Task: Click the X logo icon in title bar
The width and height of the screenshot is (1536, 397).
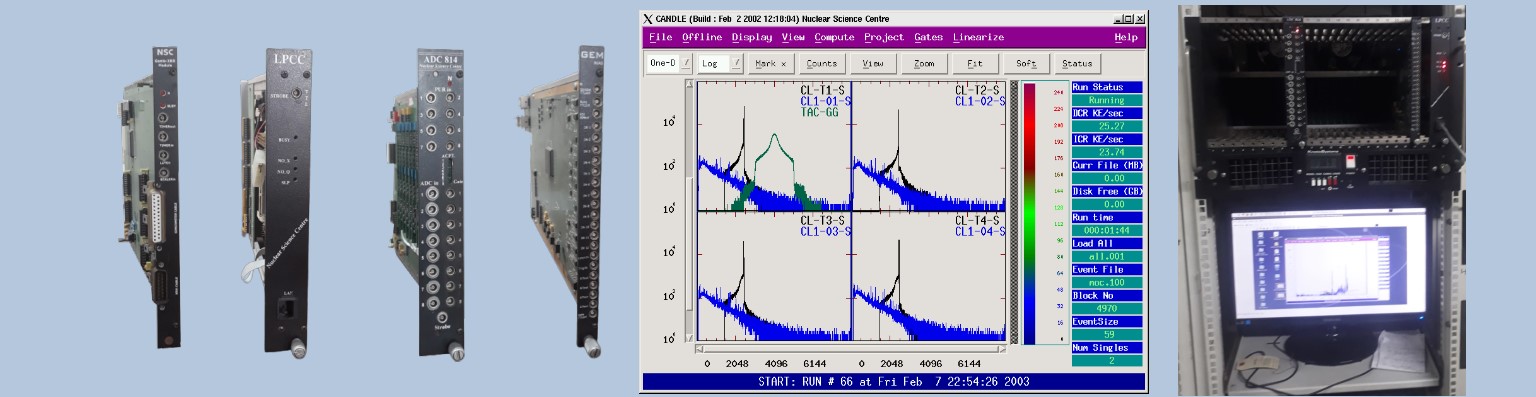Action: (x=648, y=18)
